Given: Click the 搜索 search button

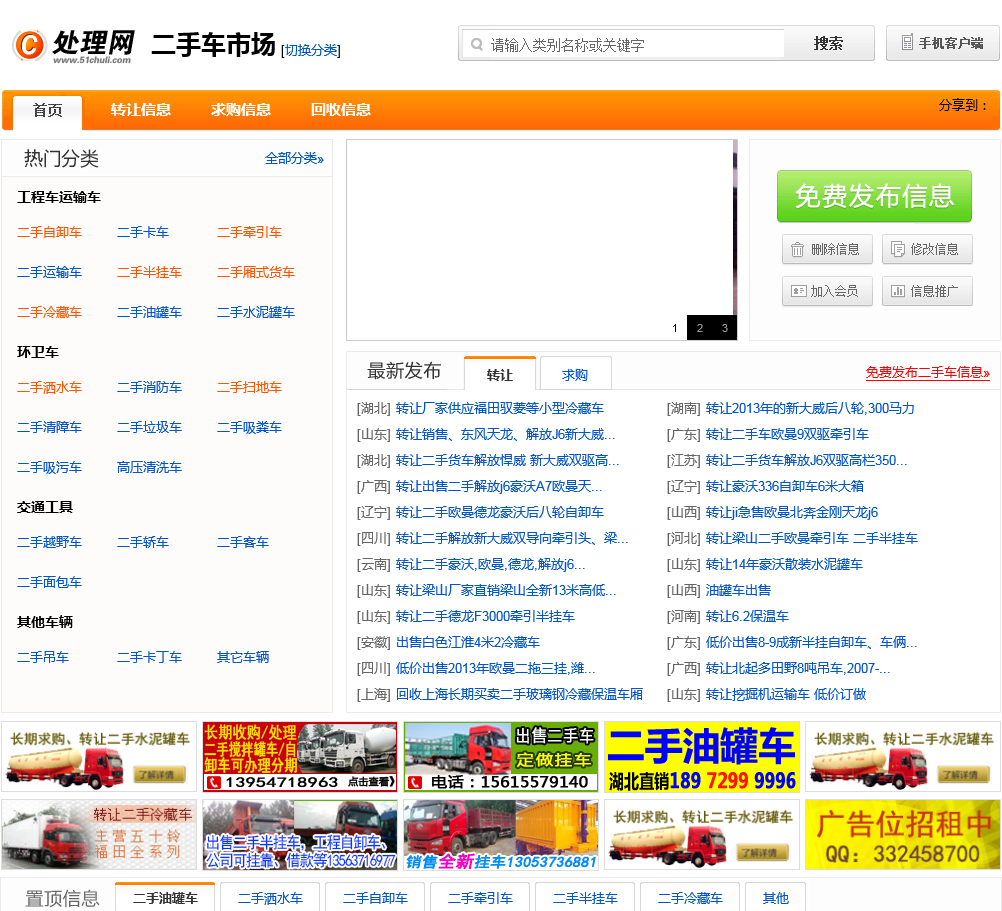Looking at the screenshot, I should (828, 44).
